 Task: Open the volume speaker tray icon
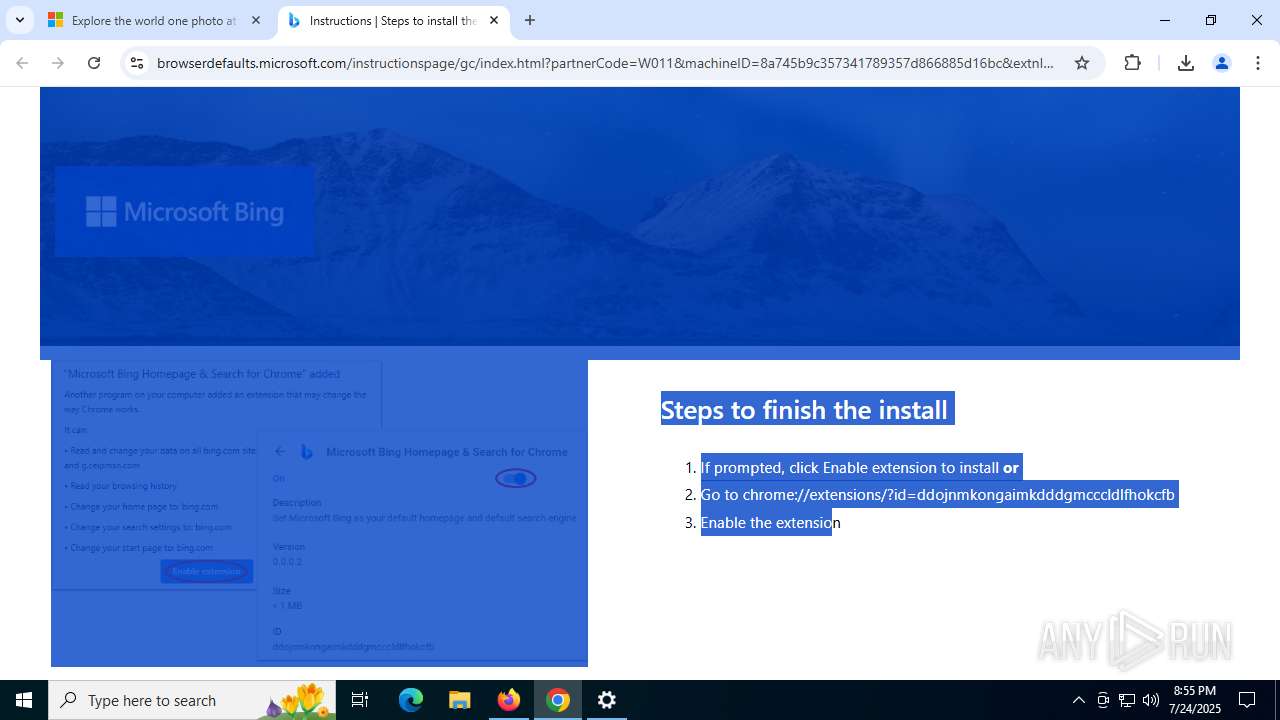tap(1151, 700)
